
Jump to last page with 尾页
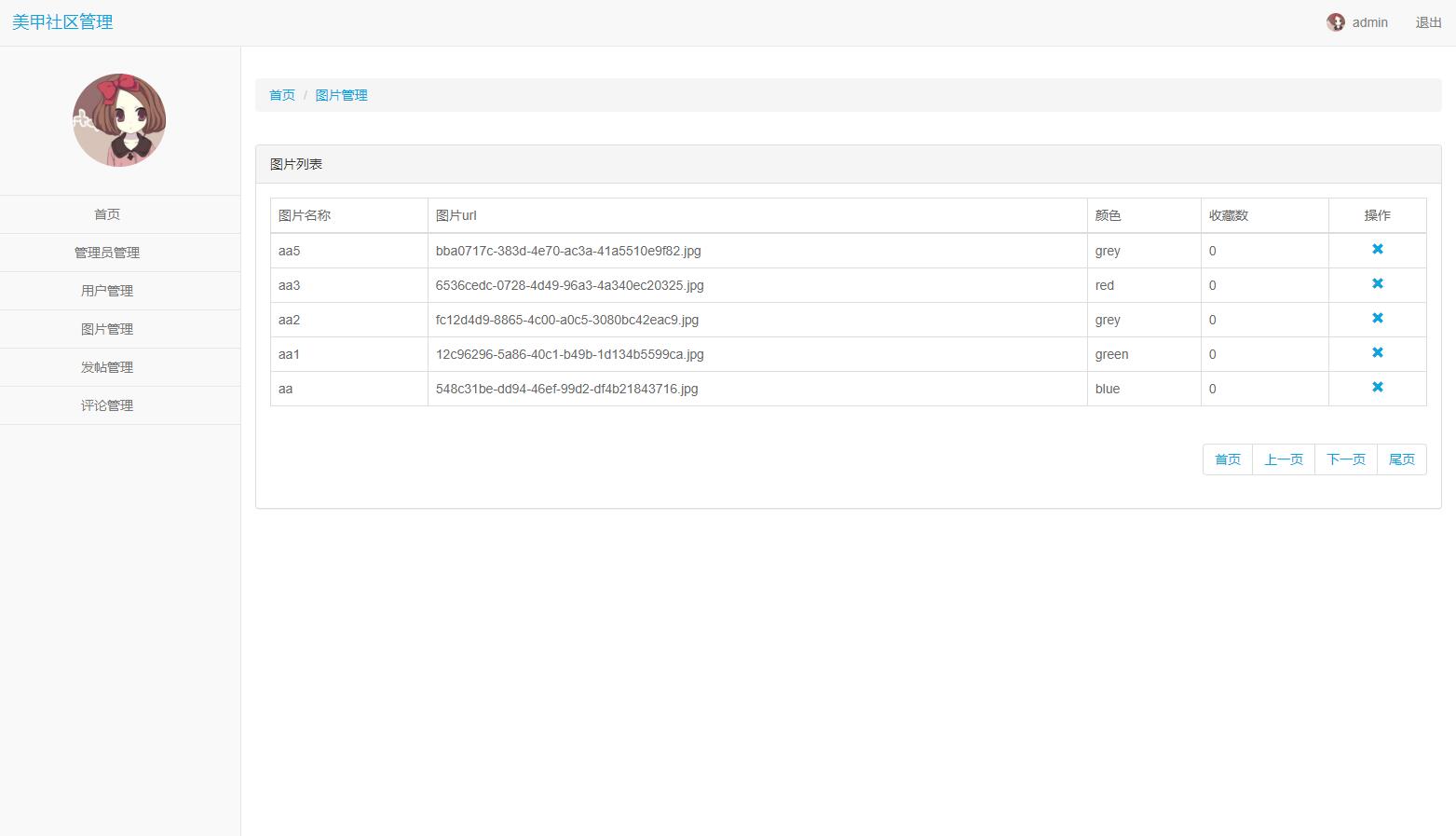[1402, 459]
